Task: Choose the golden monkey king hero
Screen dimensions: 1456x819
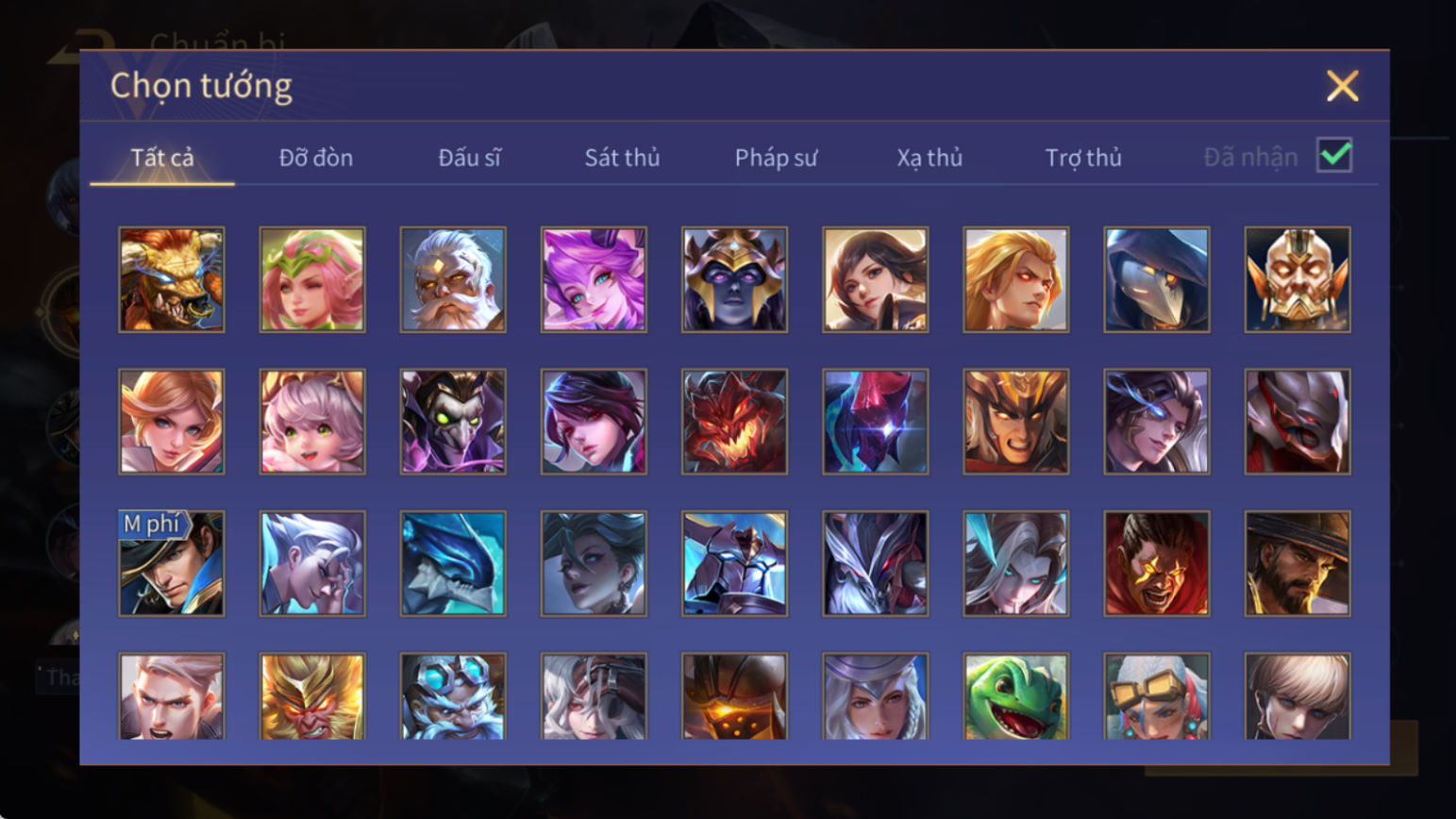Action: pos(312,696)
